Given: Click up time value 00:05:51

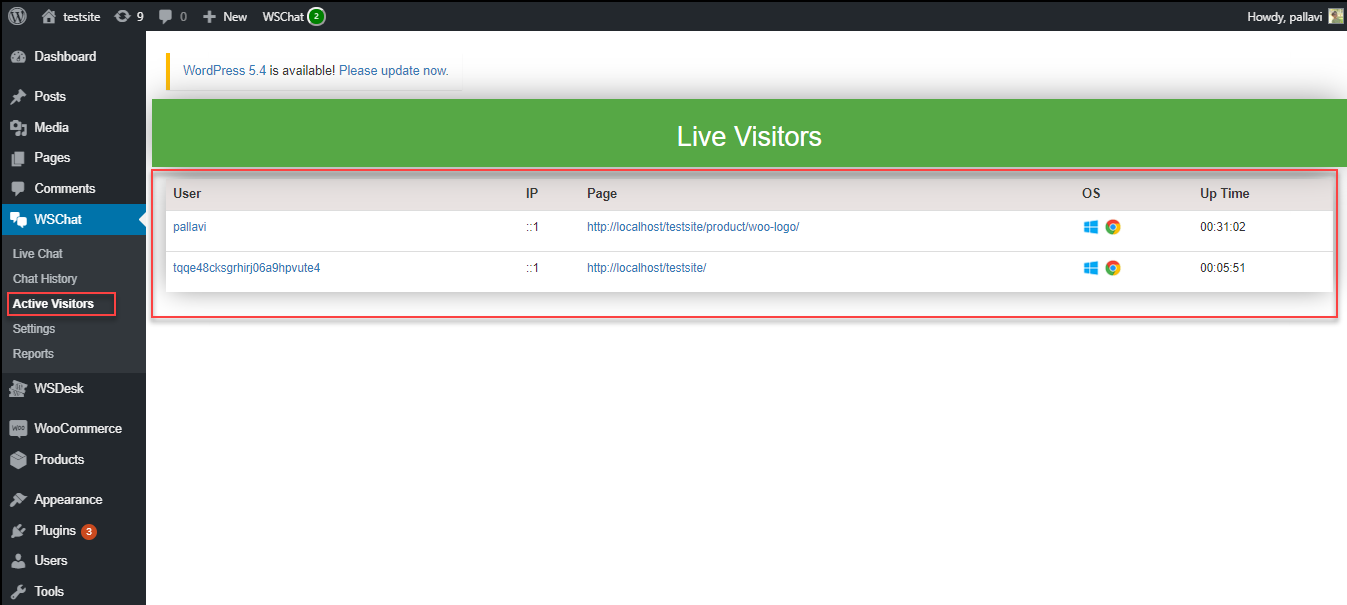Looking at the screenshot, I should pos(1223,268).
